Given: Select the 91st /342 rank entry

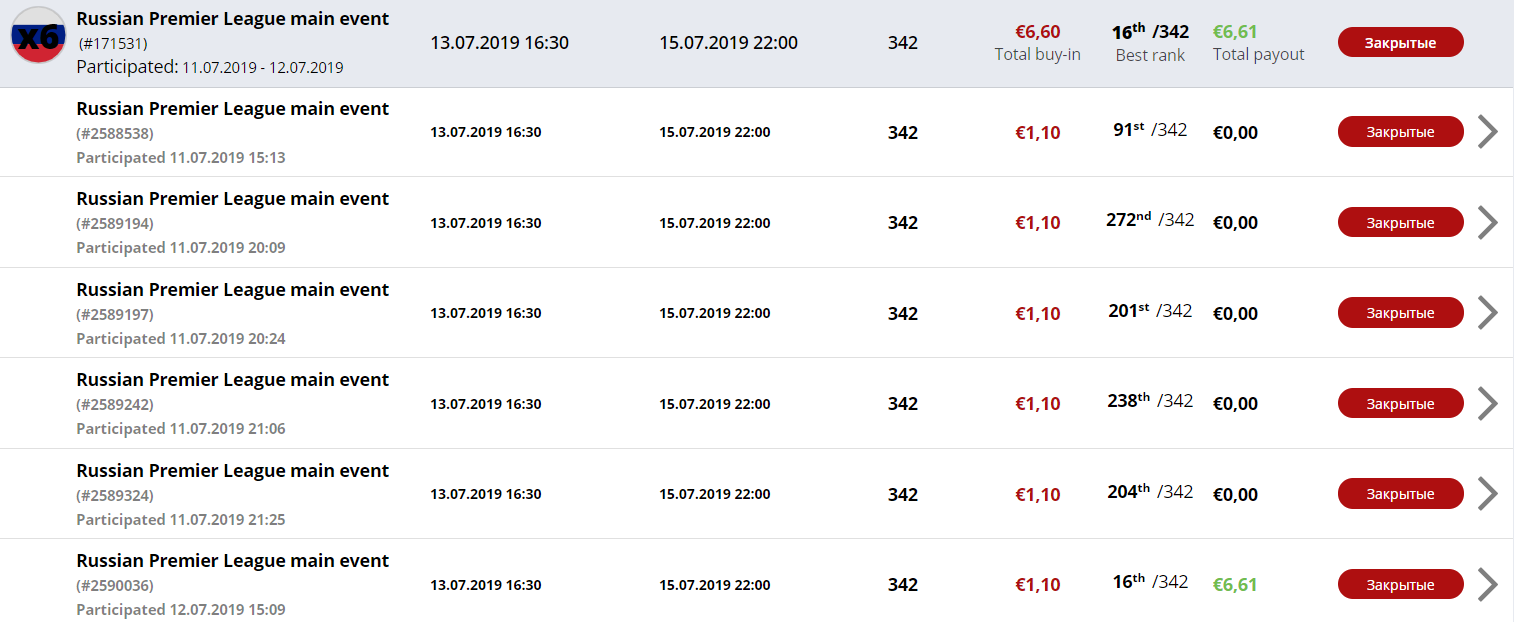Looking at the screenshot, I should [x=1150, y=129].
